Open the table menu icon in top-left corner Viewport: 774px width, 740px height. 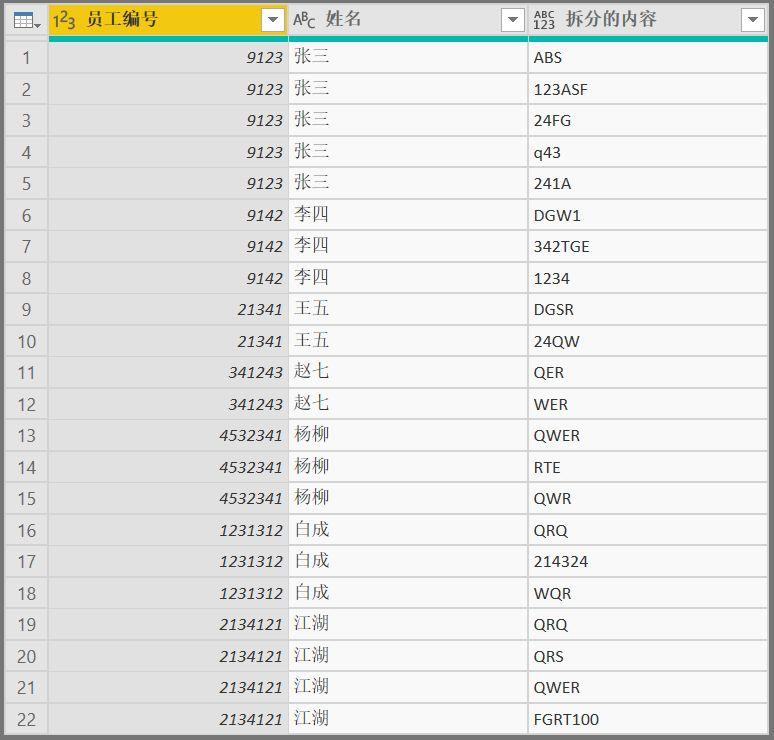27,20
